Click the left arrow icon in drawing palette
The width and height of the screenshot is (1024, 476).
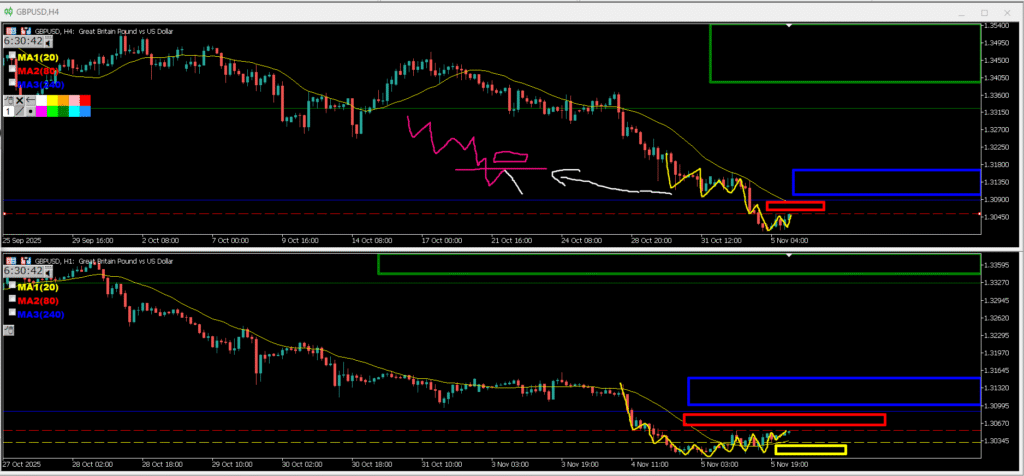[x=32, y=100]
